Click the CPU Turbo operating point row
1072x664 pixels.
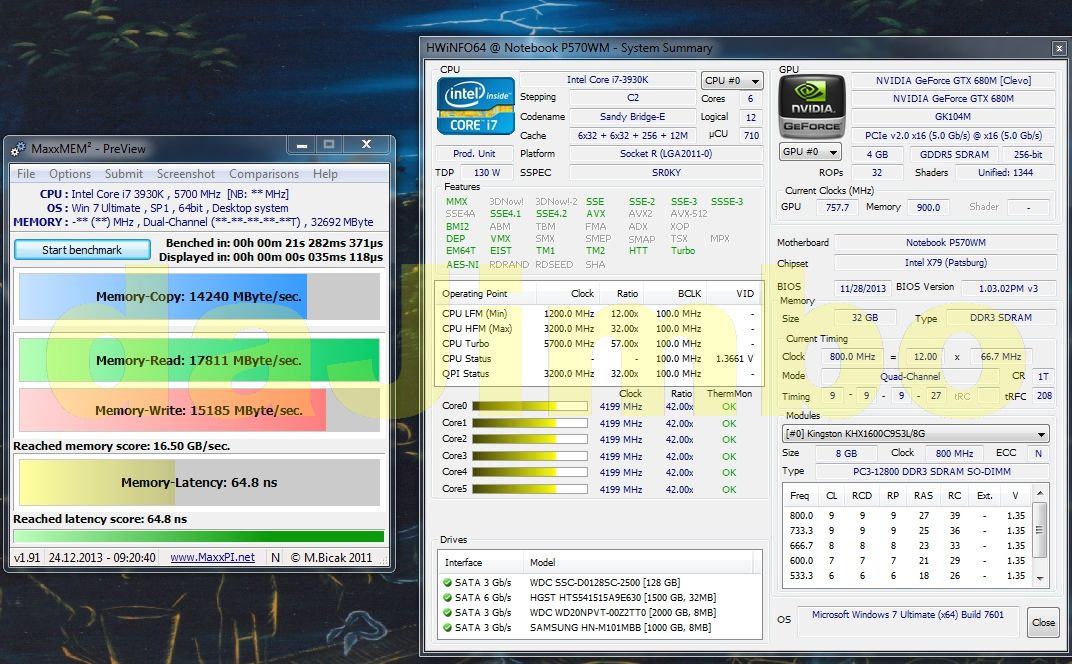tap(600, 343)
